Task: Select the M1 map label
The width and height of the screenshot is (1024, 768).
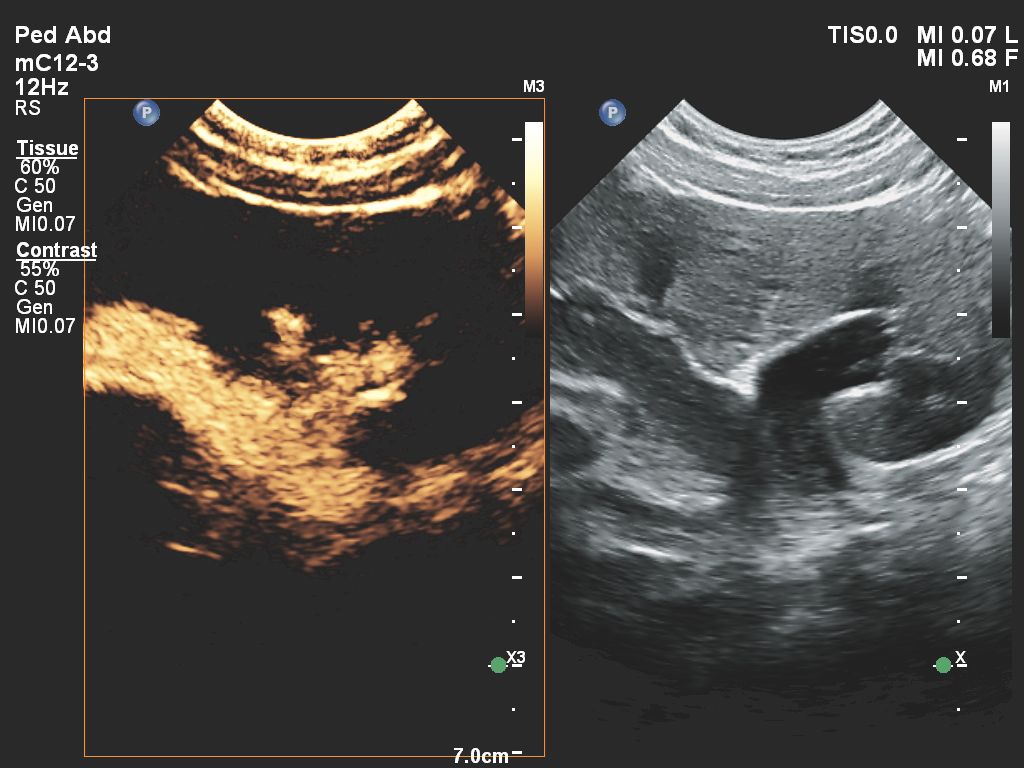Action: click(999, 87)
